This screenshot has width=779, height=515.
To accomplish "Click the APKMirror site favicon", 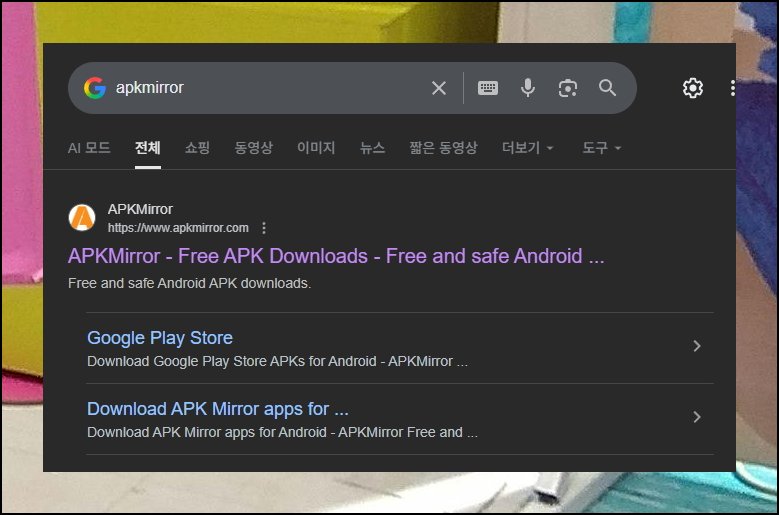I will pos(82,218).
